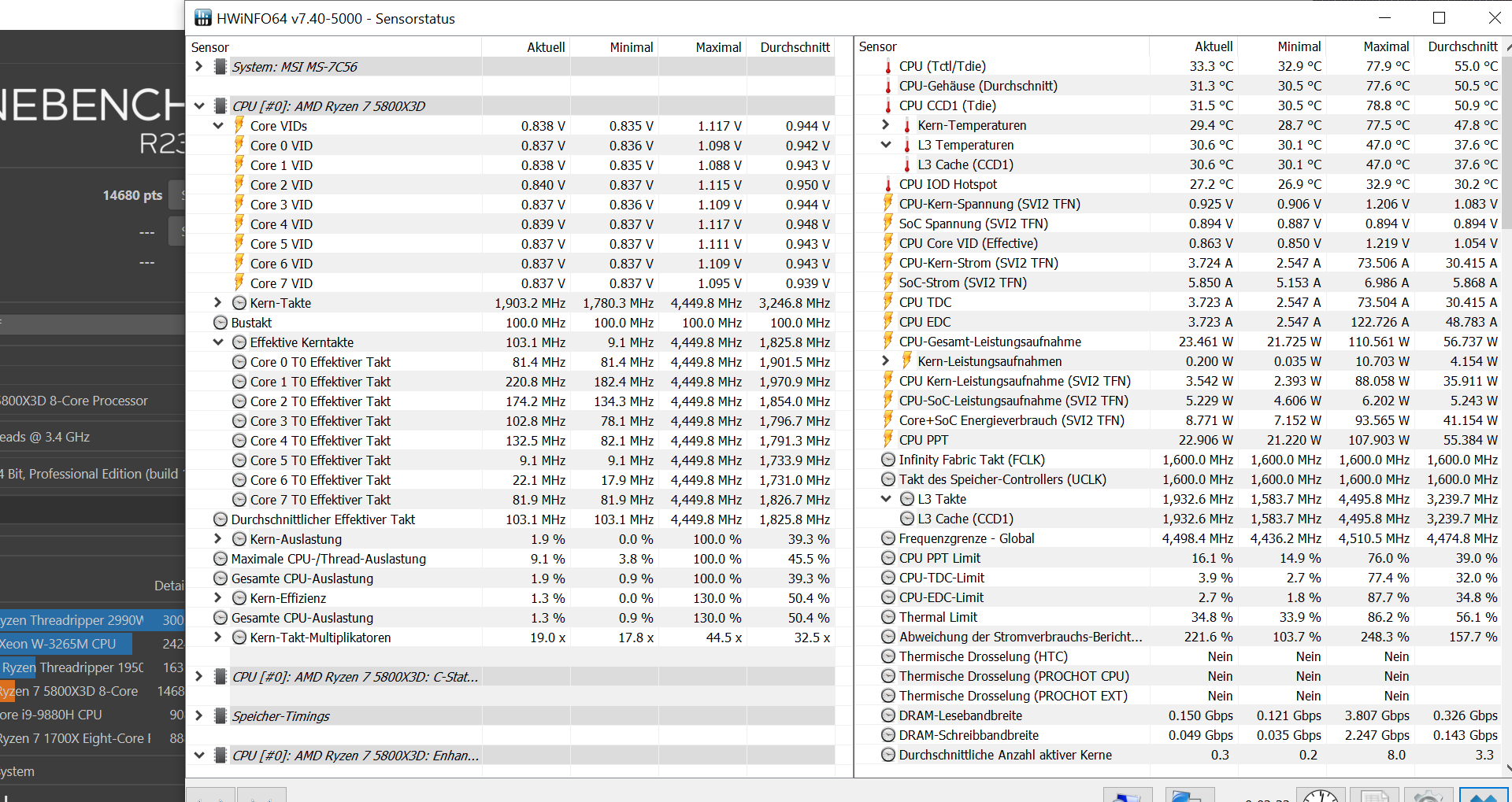The image size is (1512, 802).
Task: Collapse the L3 Takte entry
Action: pos(886,499)
